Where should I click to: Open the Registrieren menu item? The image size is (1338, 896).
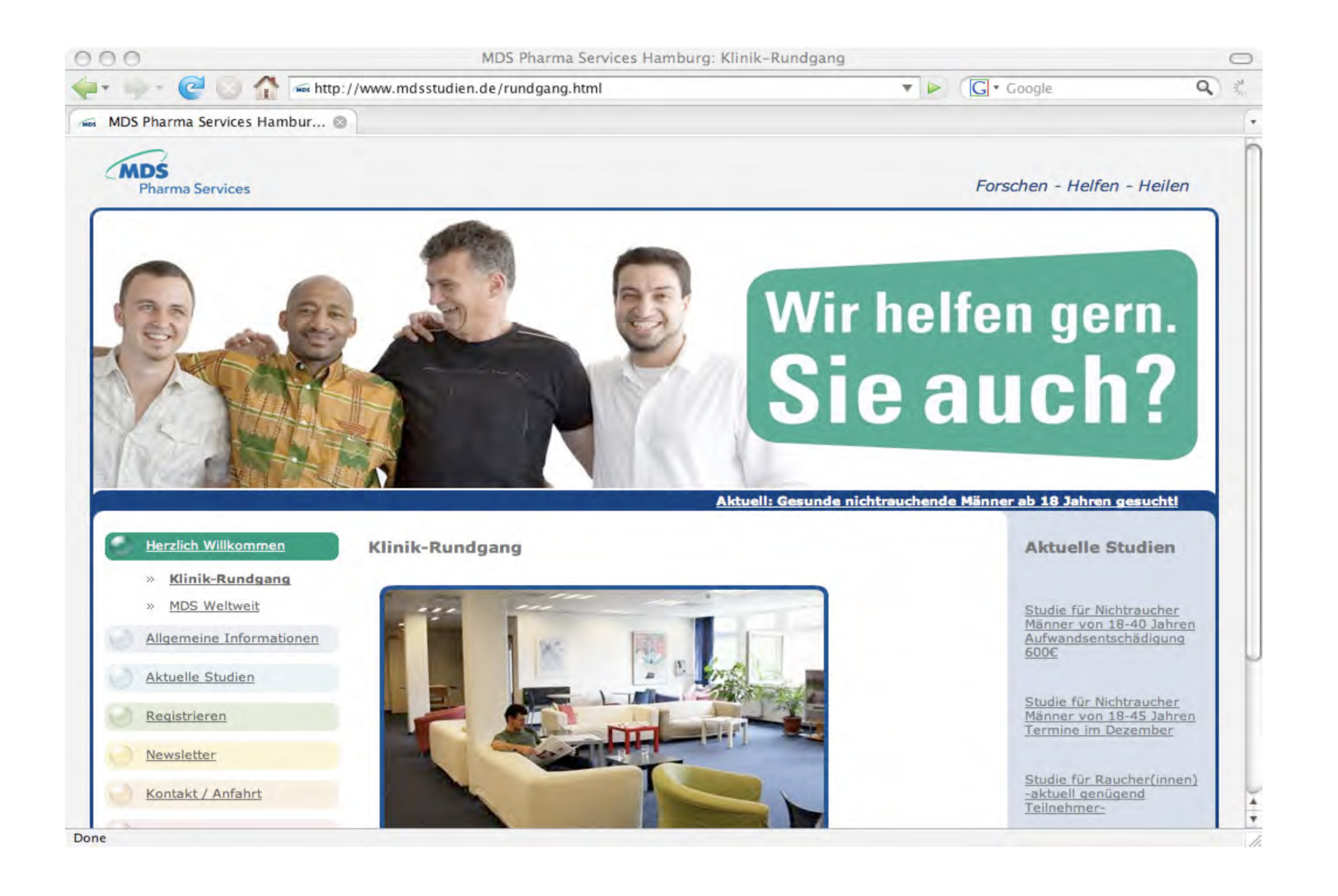pyautogui.click(x=185, y=716)
